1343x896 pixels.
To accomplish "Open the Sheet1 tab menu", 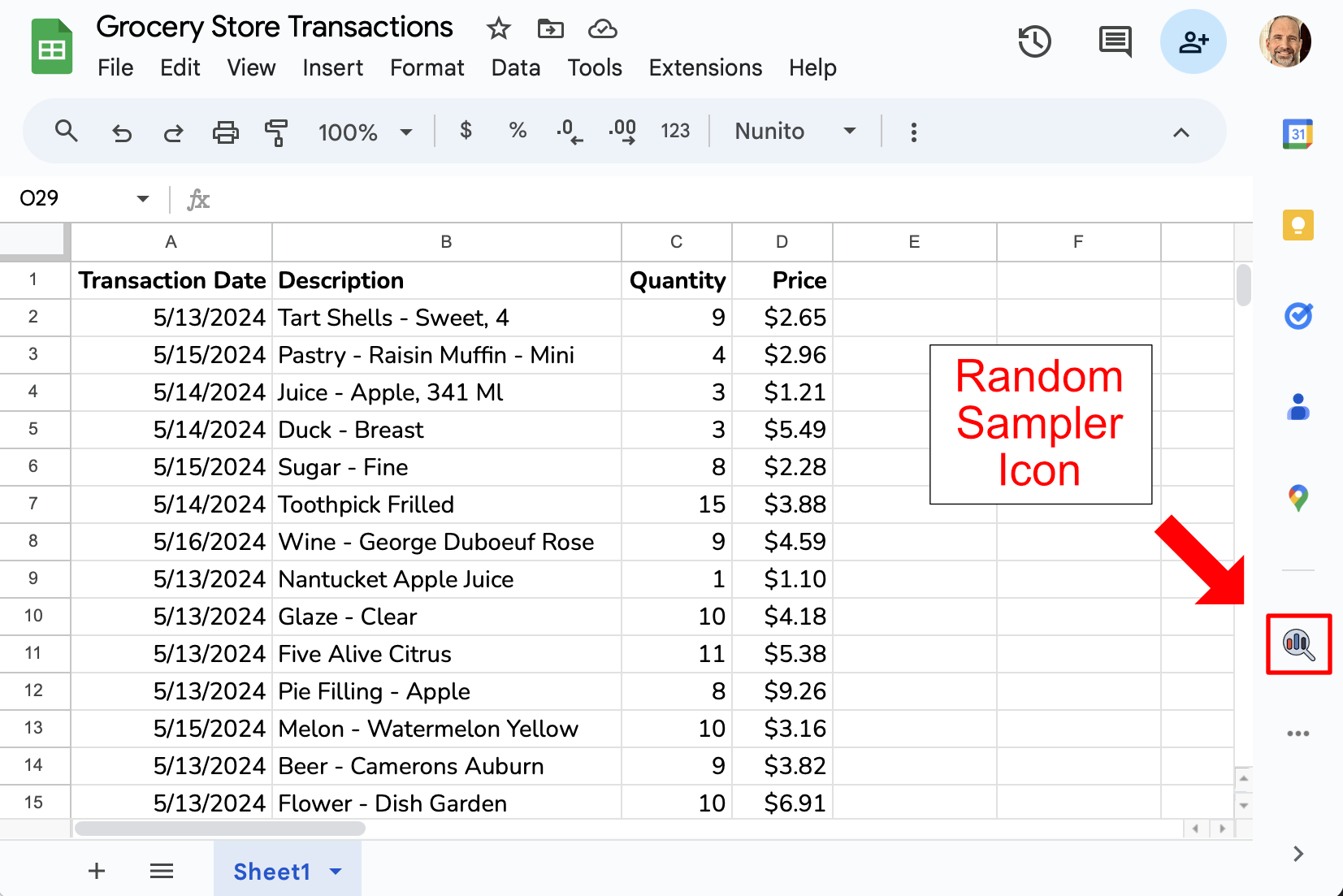I will click(333, 871).
